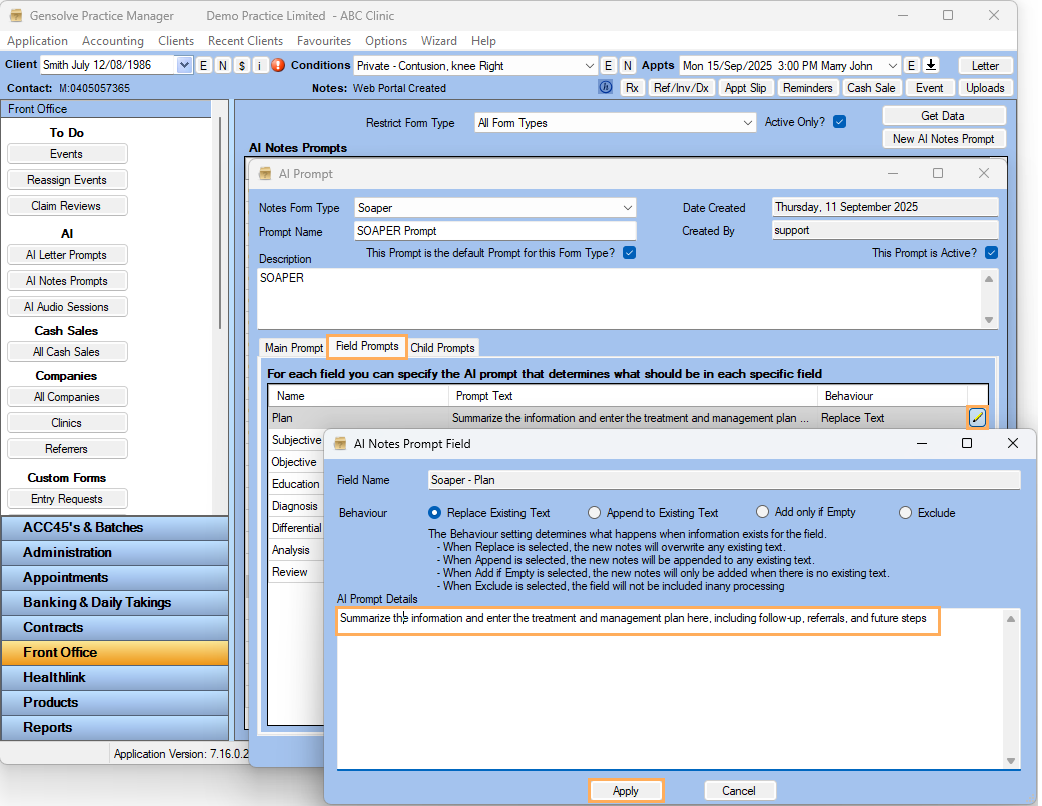Open AI Audio Sessions from sidebar

pos(67,307)
